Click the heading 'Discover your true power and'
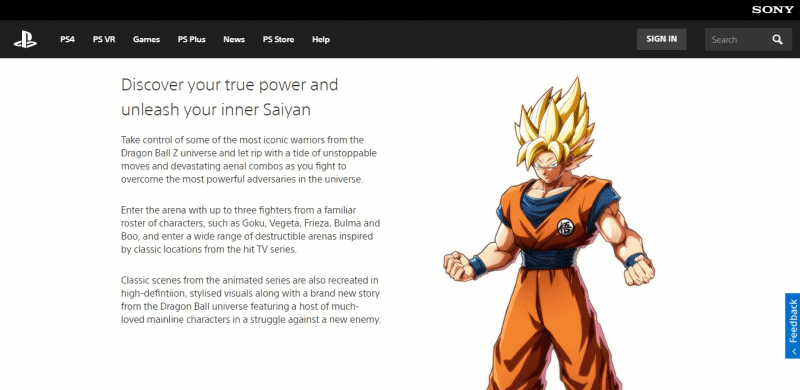The image size is (800, 390). 230,85
